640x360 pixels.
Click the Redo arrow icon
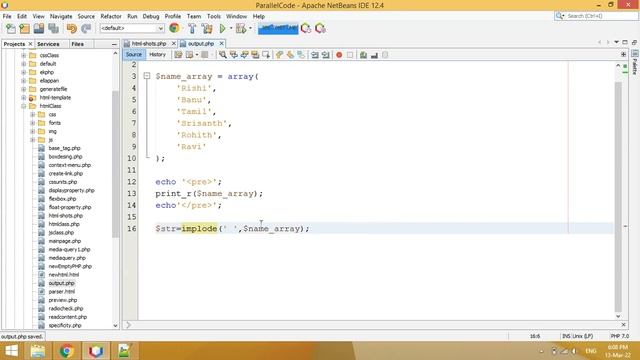click(x=86, y=29)
